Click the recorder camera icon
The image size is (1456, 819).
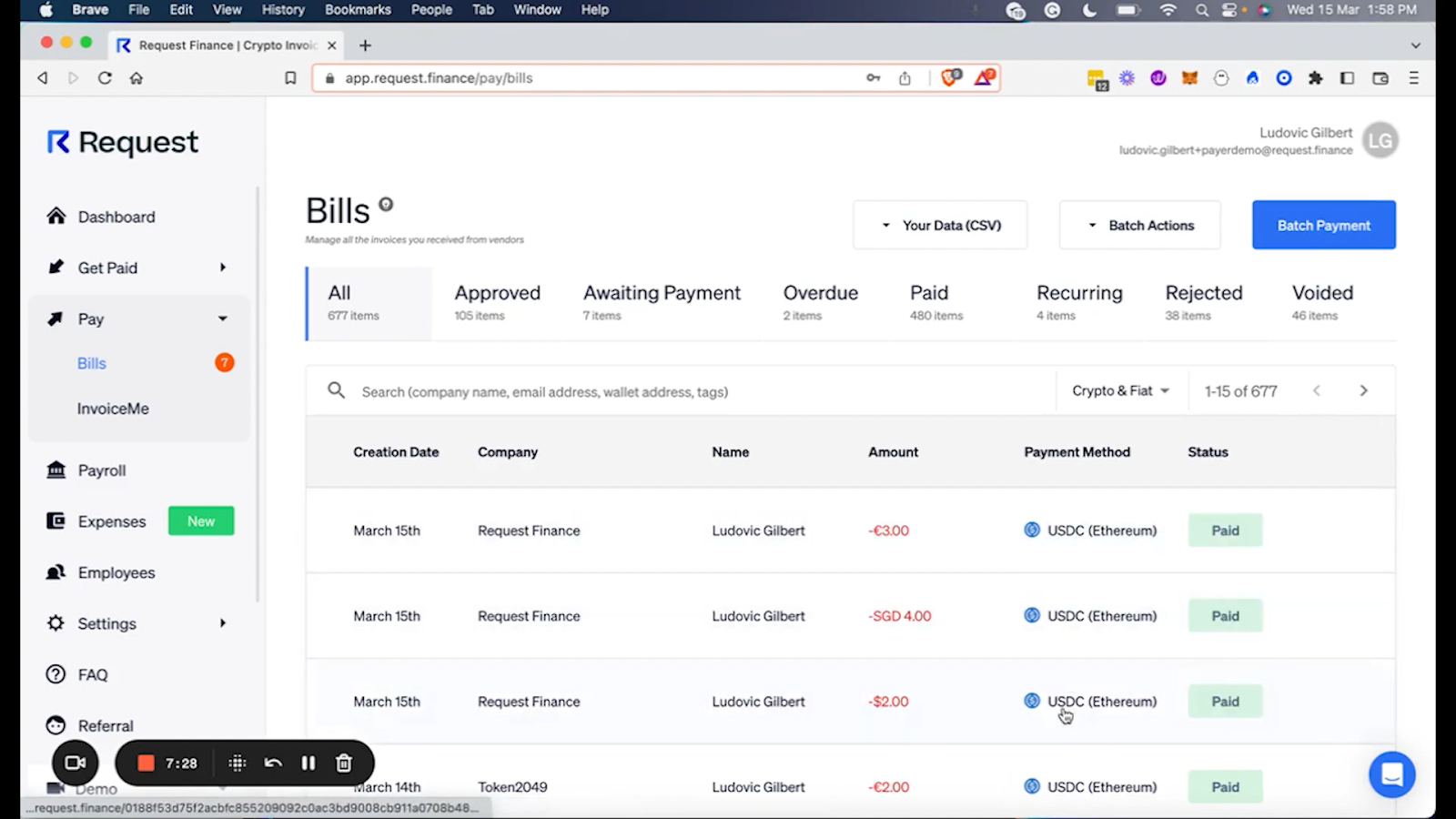tap(76, 763)
